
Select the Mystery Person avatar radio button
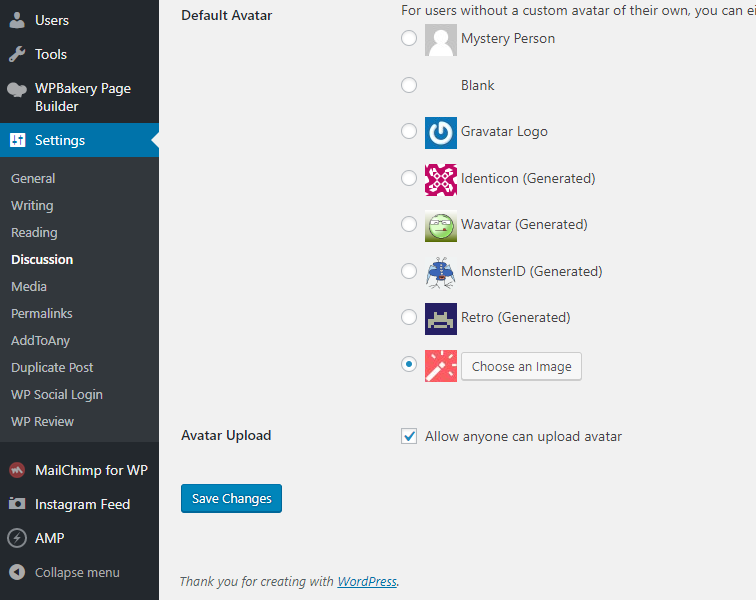tap(409, 38)
